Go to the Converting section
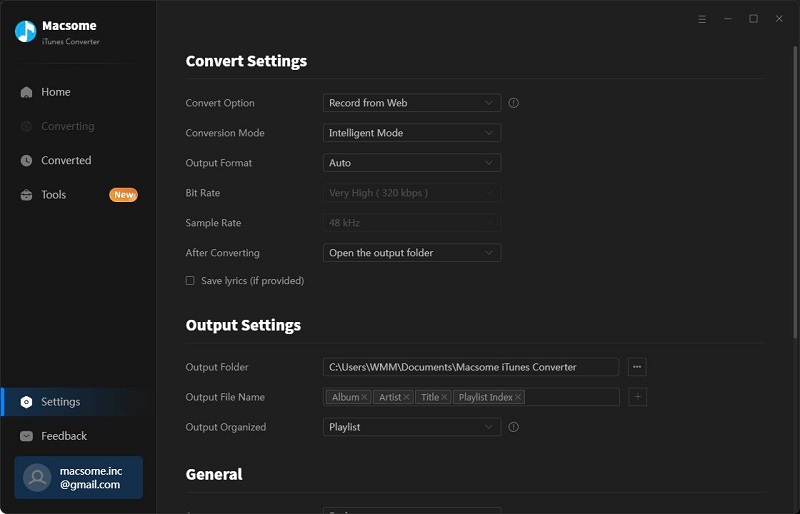 (x=78, y=126)
